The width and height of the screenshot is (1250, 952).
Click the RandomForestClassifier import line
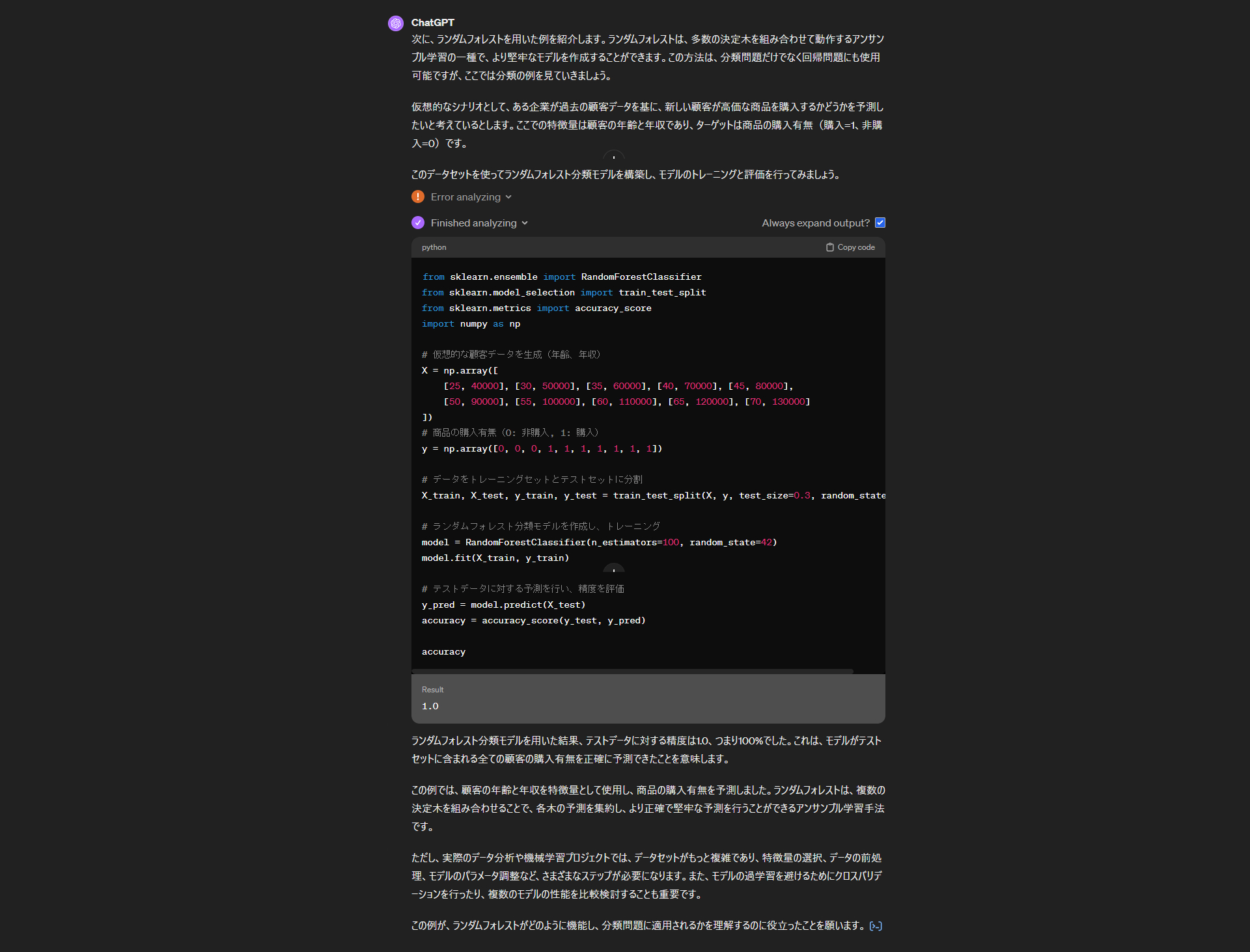[x=562, y=277]
